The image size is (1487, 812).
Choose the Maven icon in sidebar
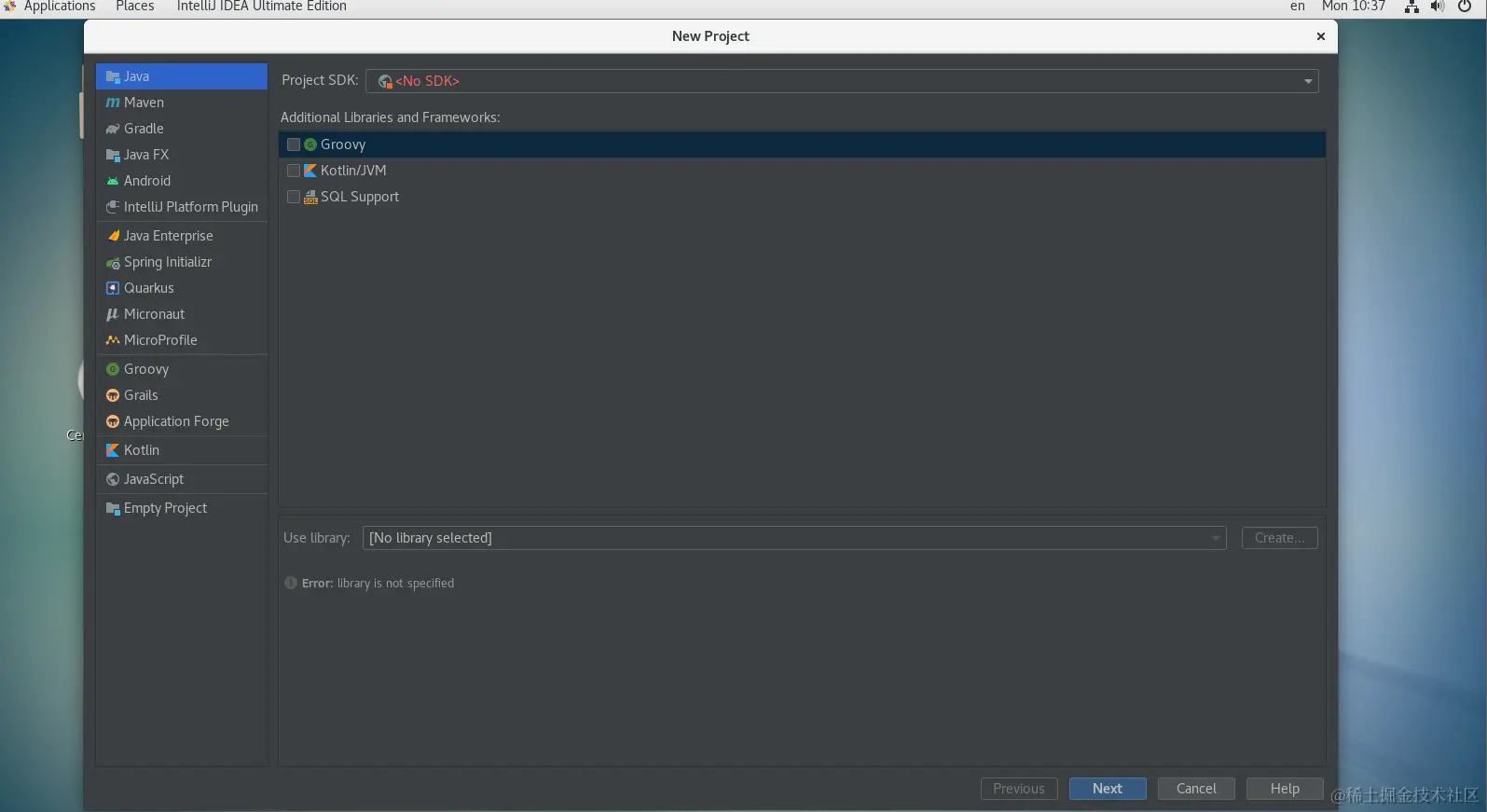tap(113, 103)
